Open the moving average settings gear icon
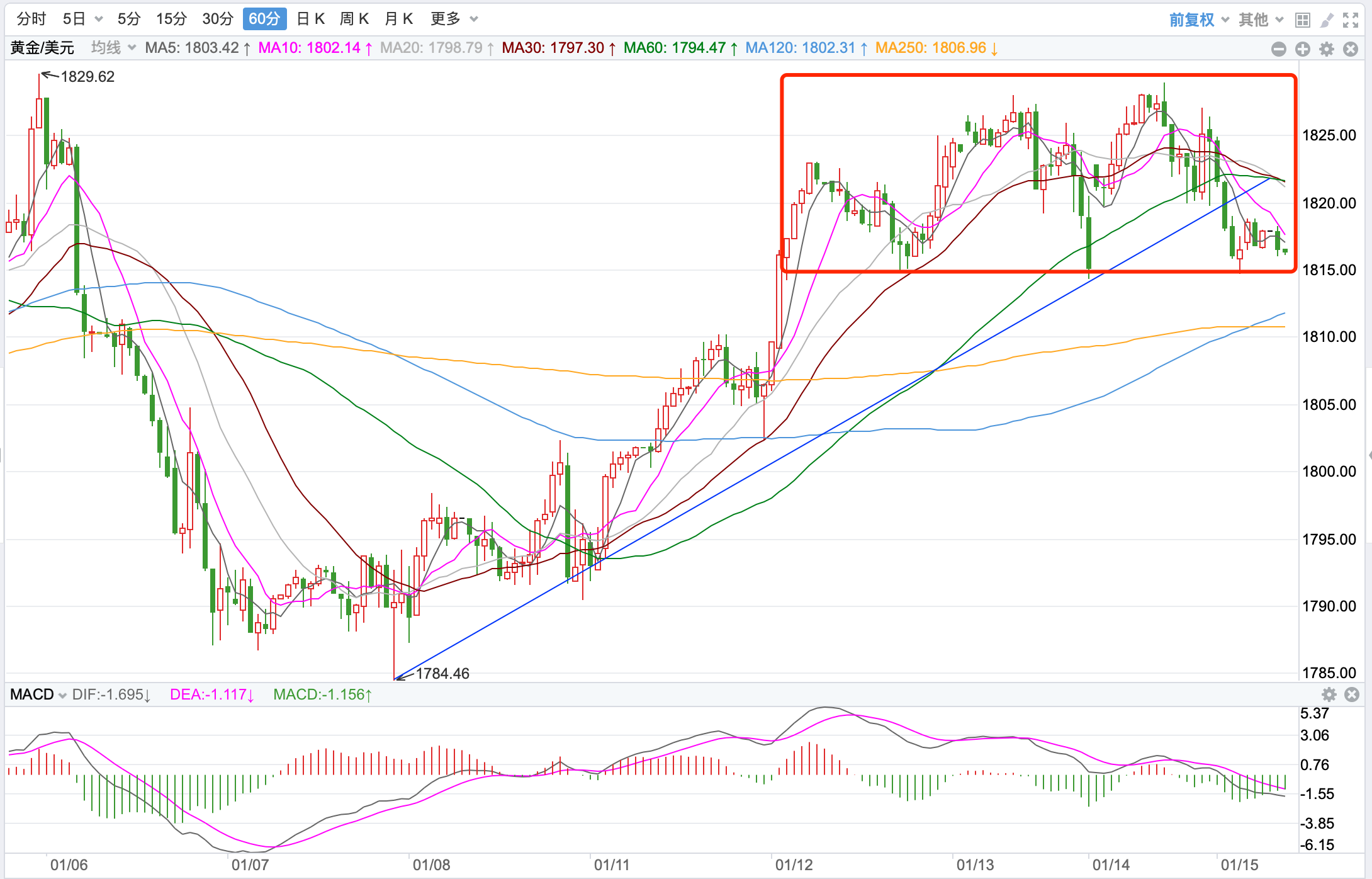 1327,49
